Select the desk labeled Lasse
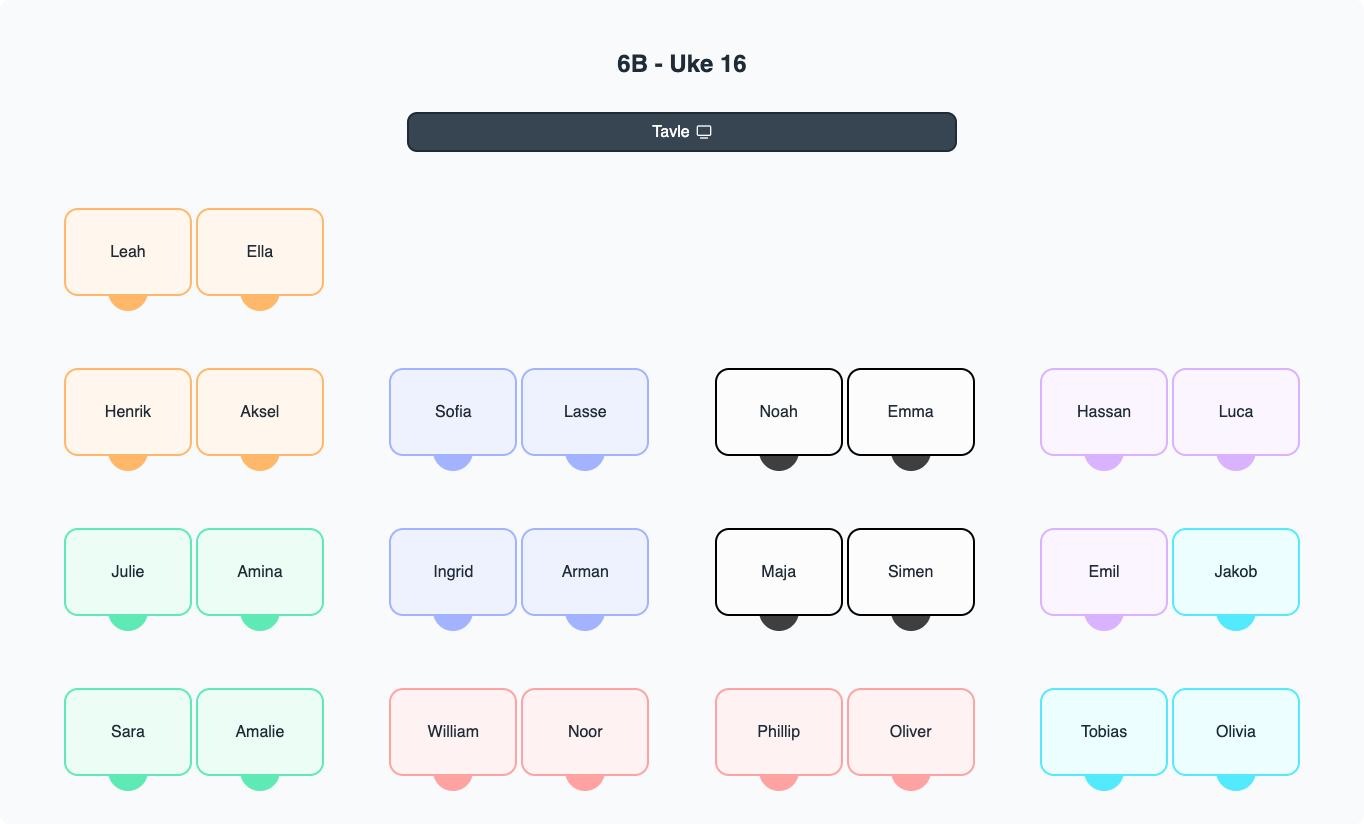 point(585,411)
